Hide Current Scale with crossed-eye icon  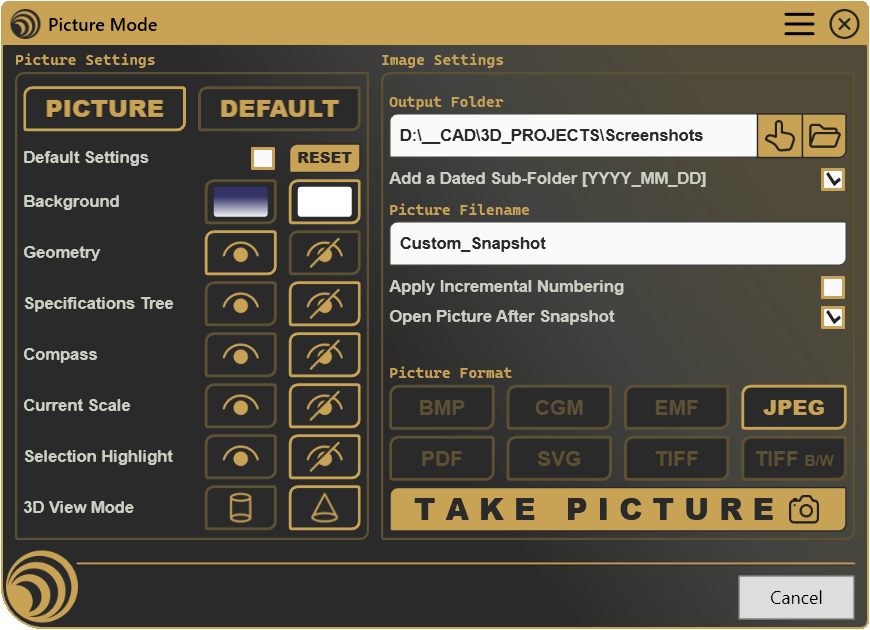pyautogui.click(x=325, y=406)
